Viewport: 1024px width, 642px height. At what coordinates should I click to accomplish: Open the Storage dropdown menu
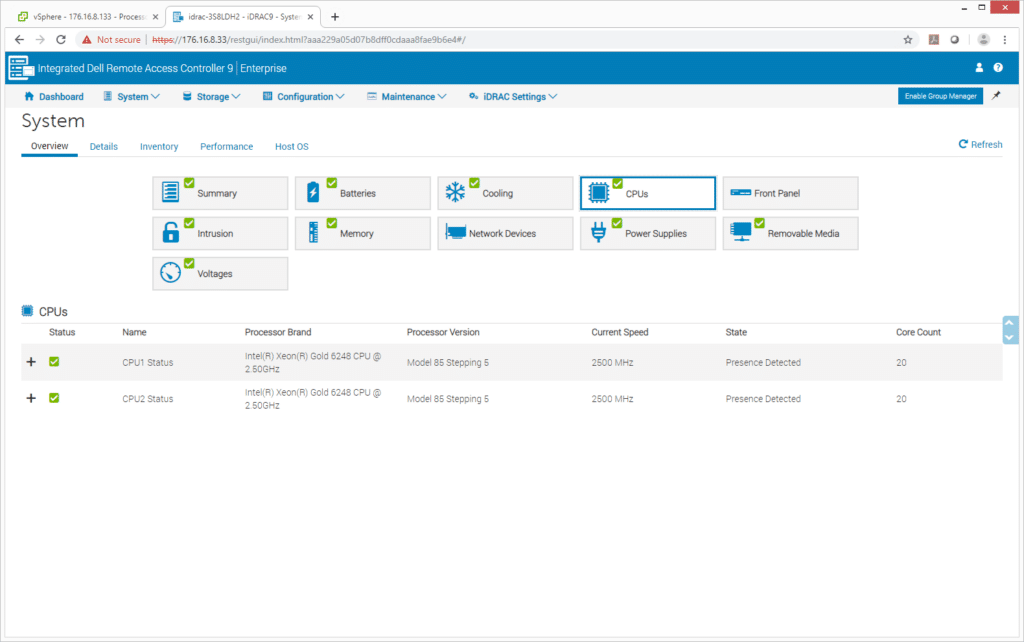point(212,96)
